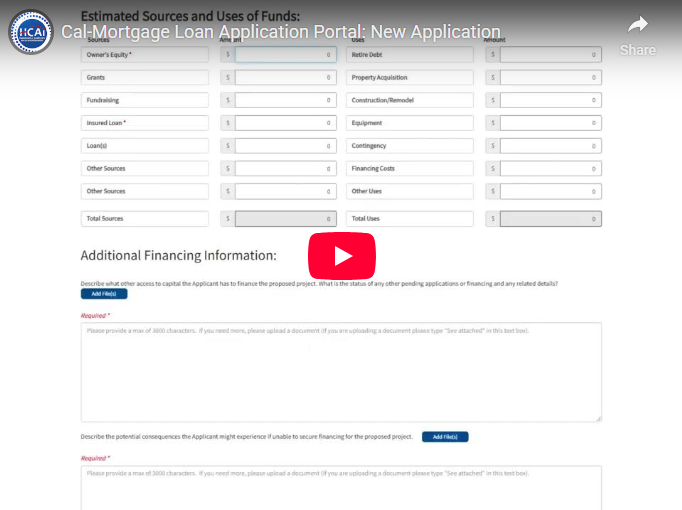Click the access to capital description text area

341,372
